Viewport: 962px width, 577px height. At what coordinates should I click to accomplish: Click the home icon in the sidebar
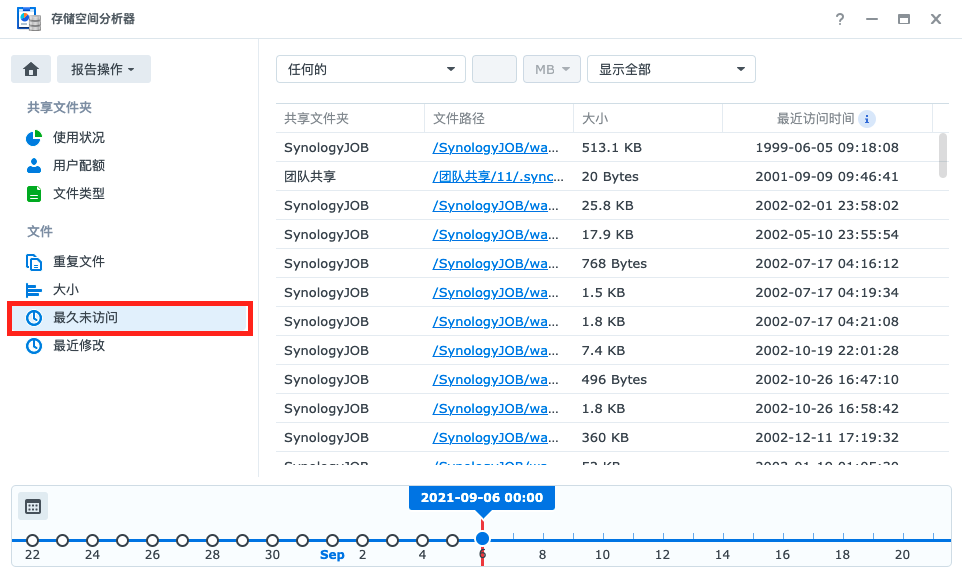click(30, 68)
